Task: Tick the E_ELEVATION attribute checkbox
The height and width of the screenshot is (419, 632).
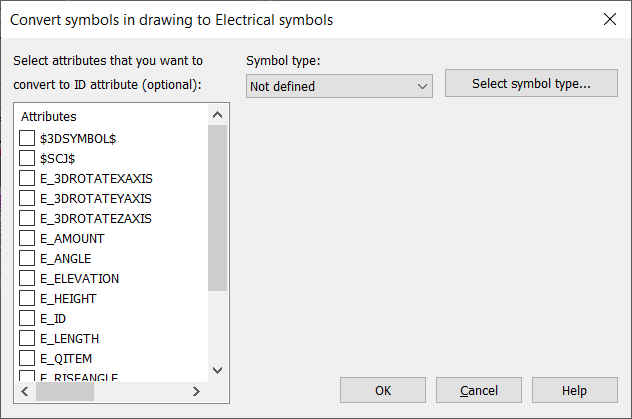Action: 27,278
